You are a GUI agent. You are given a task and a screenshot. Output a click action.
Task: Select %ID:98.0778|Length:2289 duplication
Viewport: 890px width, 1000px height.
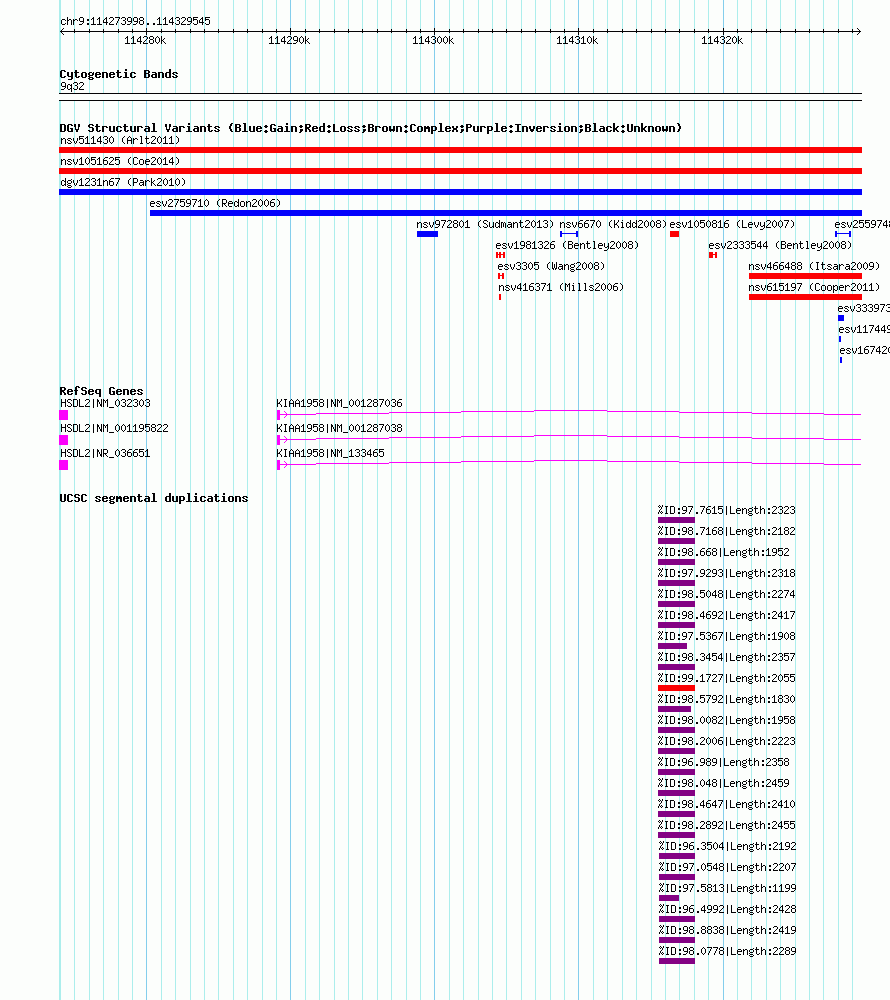click(x=727, y=952)
